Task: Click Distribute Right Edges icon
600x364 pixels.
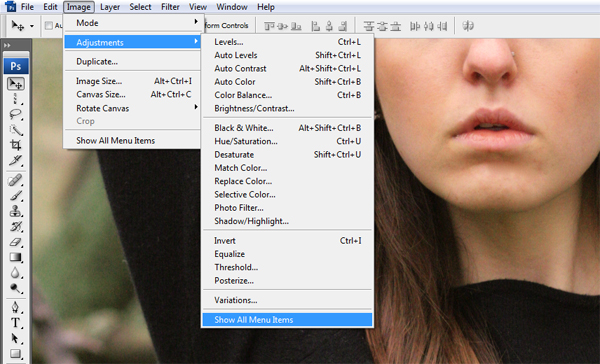Action: coord(442,26)
